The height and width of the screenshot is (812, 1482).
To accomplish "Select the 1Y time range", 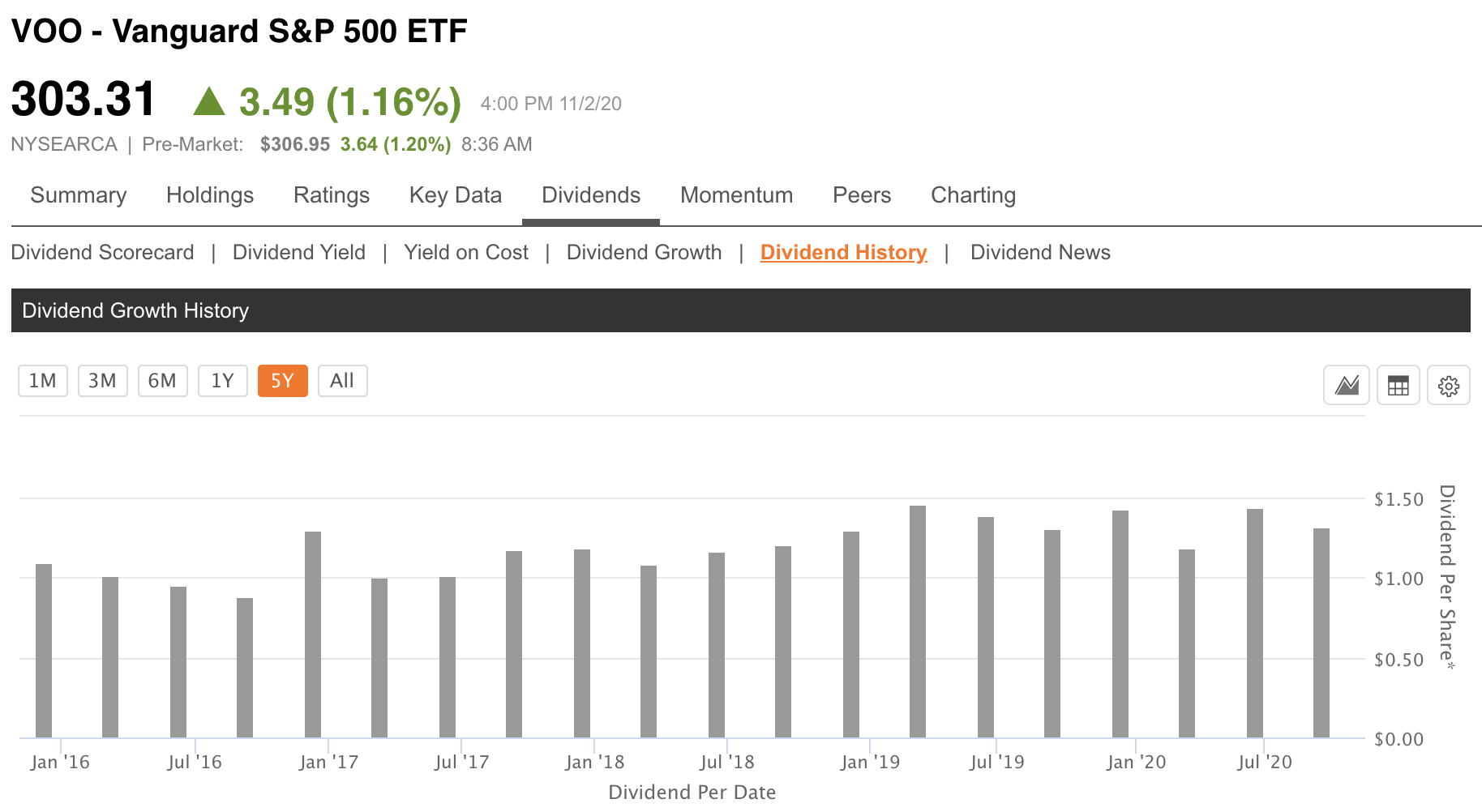I will point(223,381).
